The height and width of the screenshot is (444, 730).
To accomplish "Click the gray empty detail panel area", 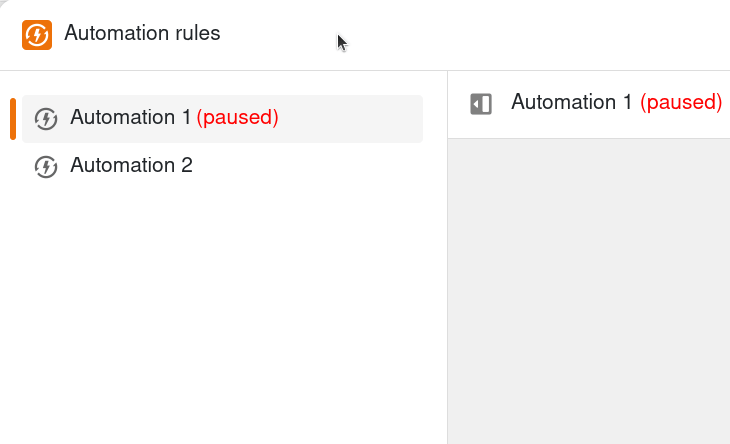I will pos(588,290).
